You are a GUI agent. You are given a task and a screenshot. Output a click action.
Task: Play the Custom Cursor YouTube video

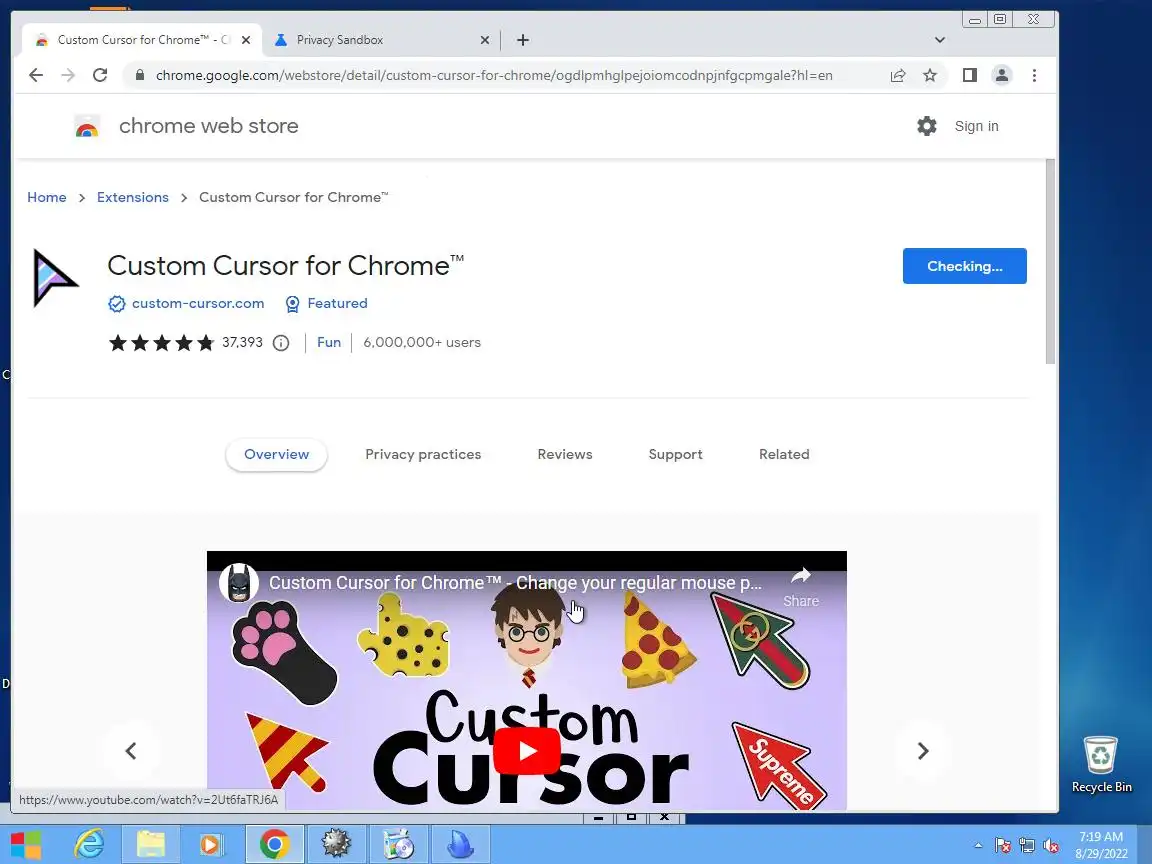click(527, 751)
